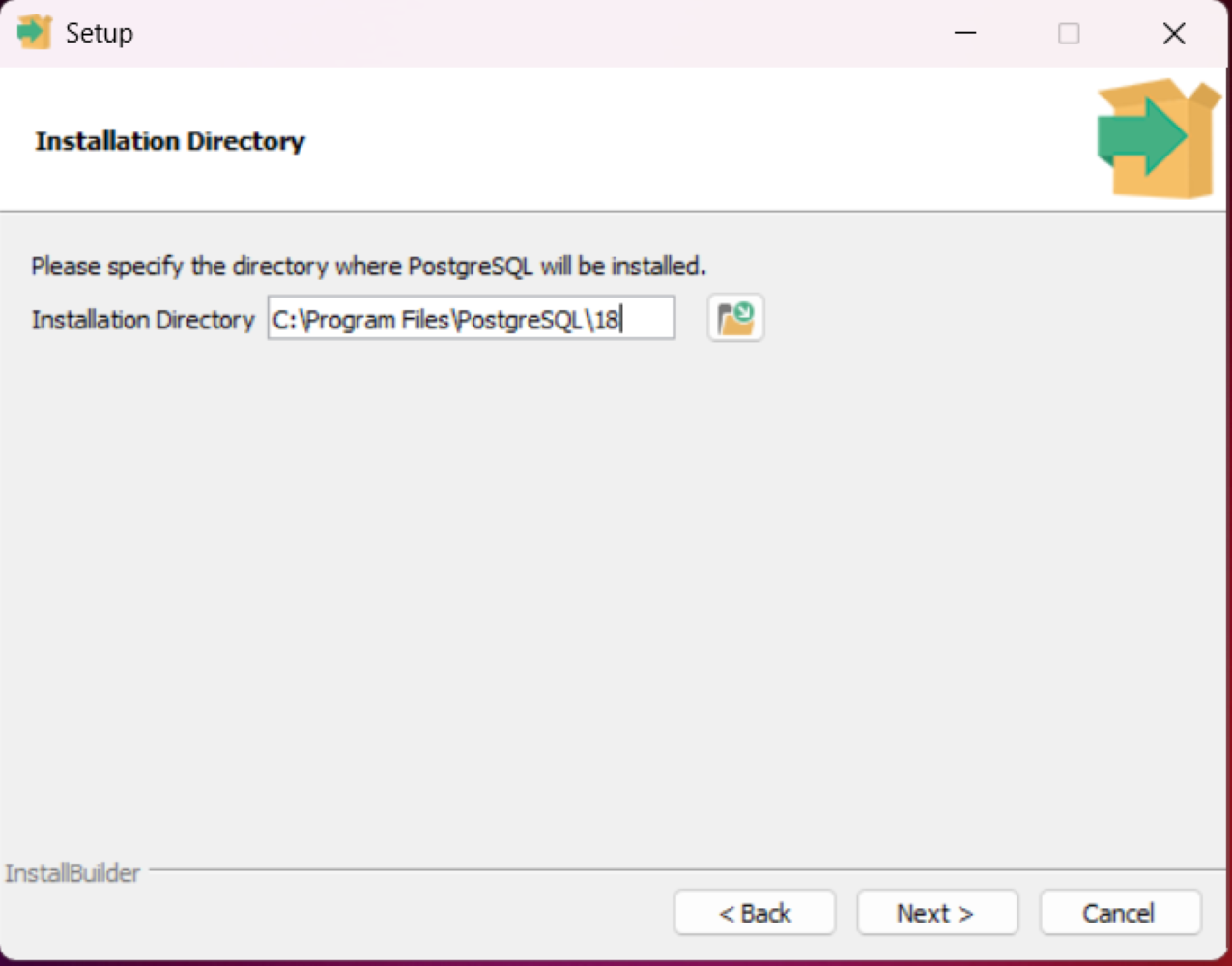
Task: Cancel the PostgreSQL setup
Action: point(1120,912)
